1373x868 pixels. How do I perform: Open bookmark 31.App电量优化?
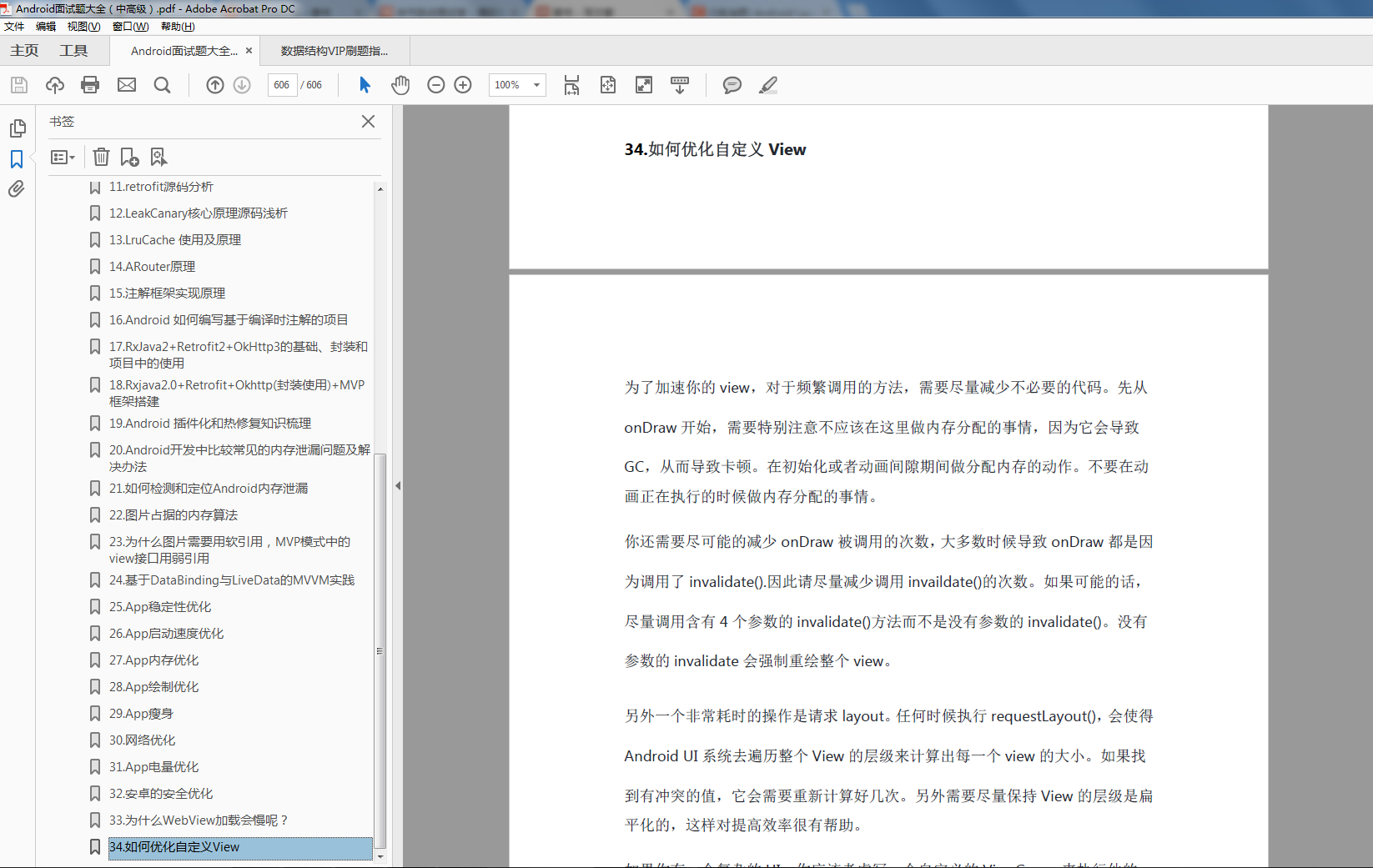pos(153,767)
